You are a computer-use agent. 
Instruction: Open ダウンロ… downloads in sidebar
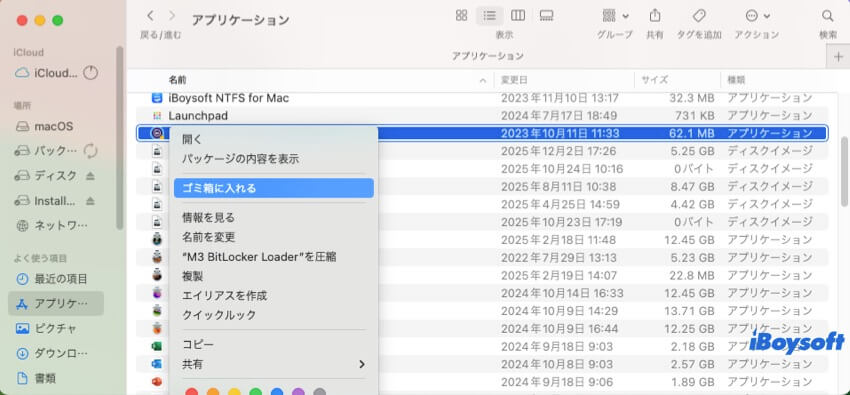pos(52,353)
